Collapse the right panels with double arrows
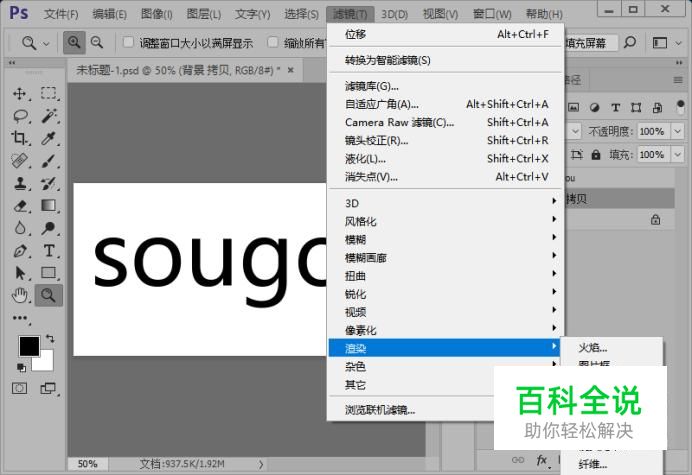The width and height of the screenshot is (692, 475). click(x=679, y=63)
